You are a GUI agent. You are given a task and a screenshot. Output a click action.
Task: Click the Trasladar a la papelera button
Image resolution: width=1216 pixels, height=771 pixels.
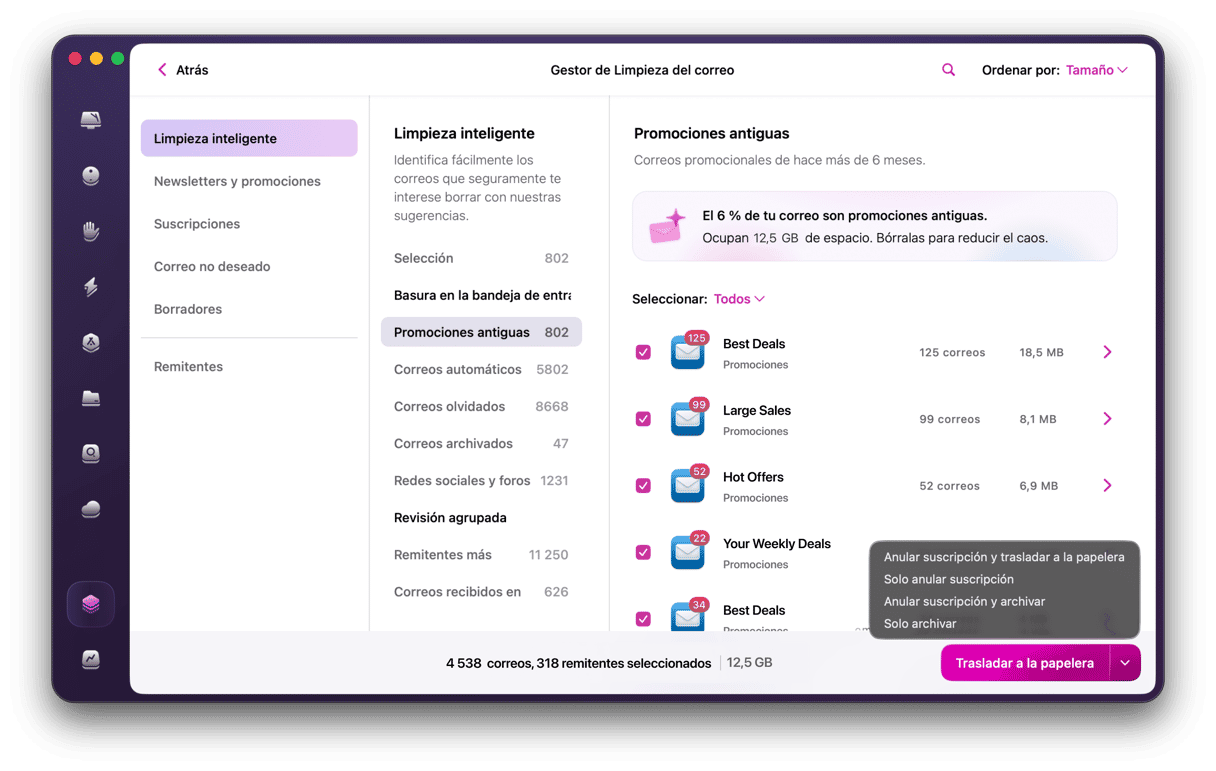click(x=1025, y=663)
